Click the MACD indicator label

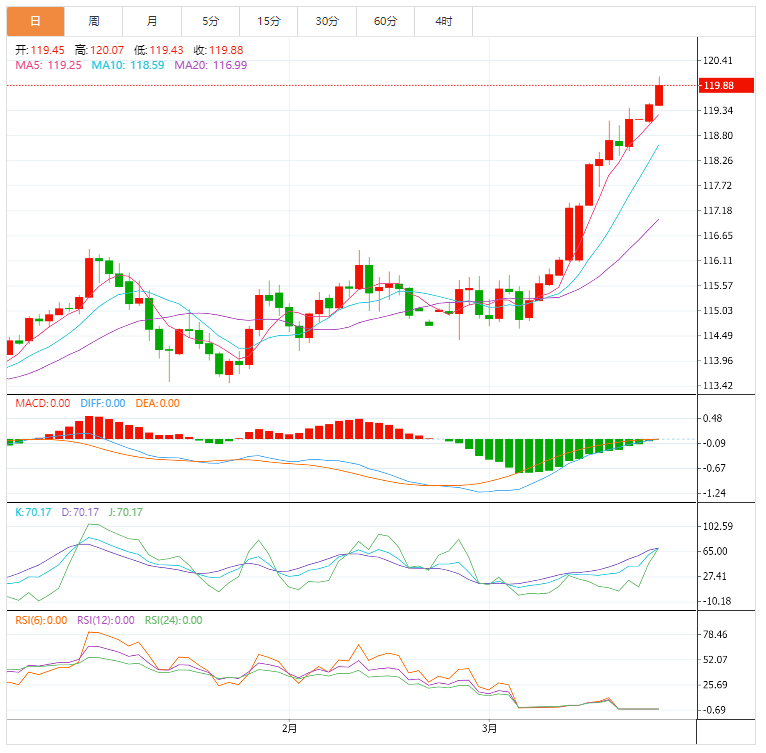(42, 403)
